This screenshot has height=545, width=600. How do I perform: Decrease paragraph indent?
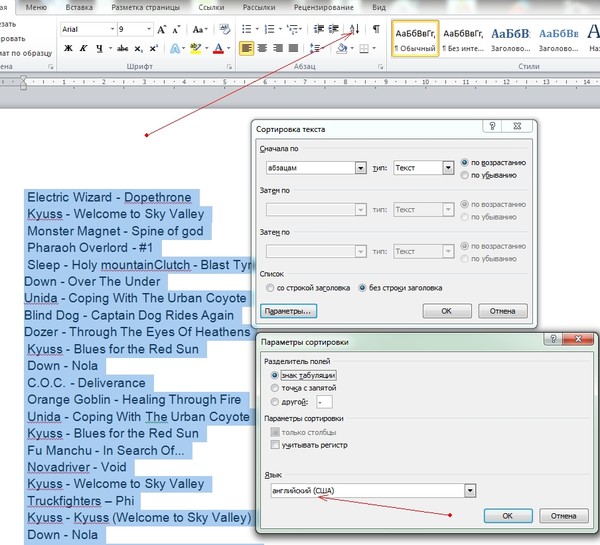click(x=319, y=29)
